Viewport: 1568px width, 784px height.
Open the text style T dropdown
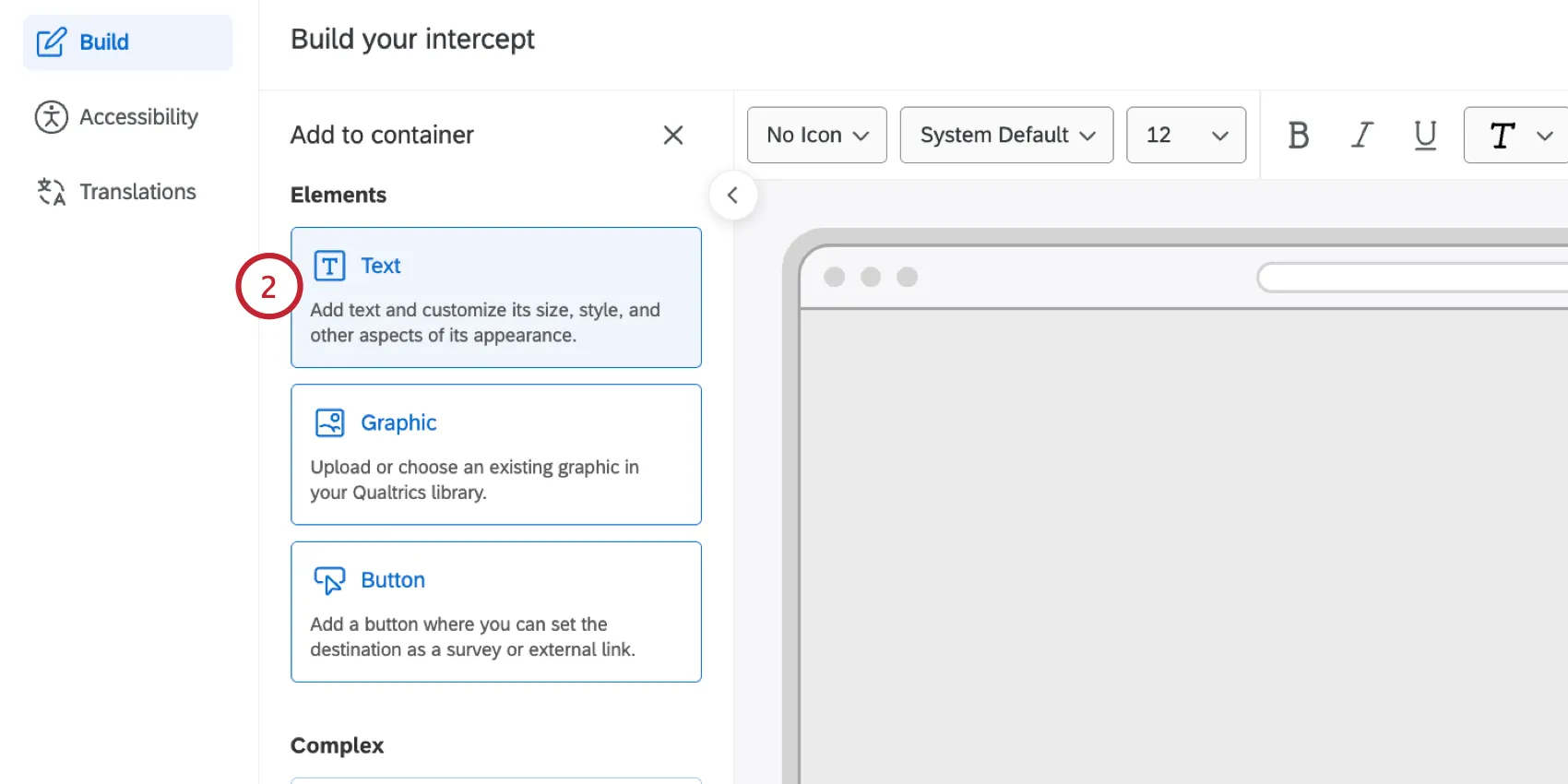[x=1516, y=136]
